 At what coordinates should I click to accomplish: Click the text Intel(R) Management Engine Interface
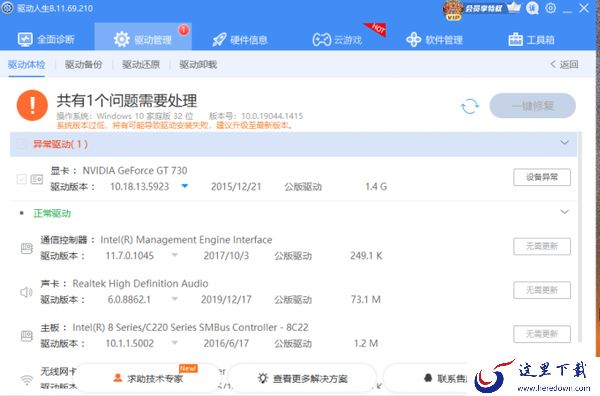(x=186, y=240)
